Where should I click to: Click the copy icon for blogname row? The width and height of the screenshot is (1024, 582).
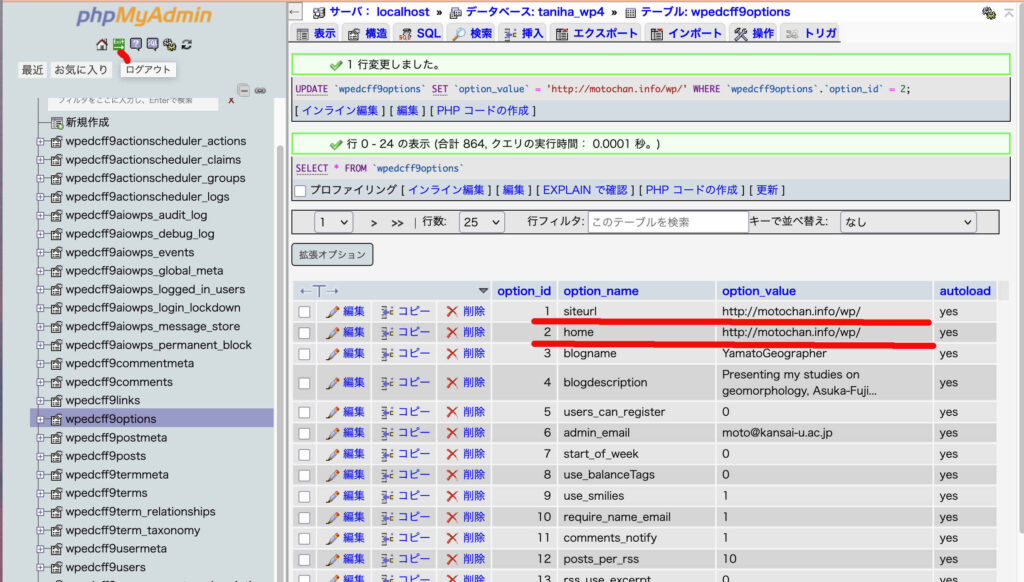tap(387, 353)
